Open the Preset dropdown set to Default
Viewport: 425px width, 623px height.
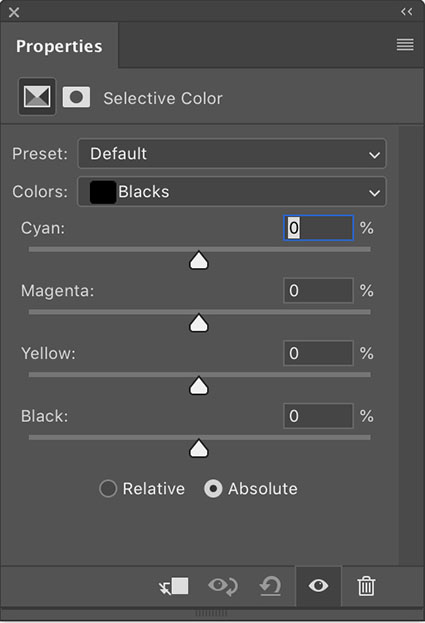pyautogui.click(x=232, y=154)
